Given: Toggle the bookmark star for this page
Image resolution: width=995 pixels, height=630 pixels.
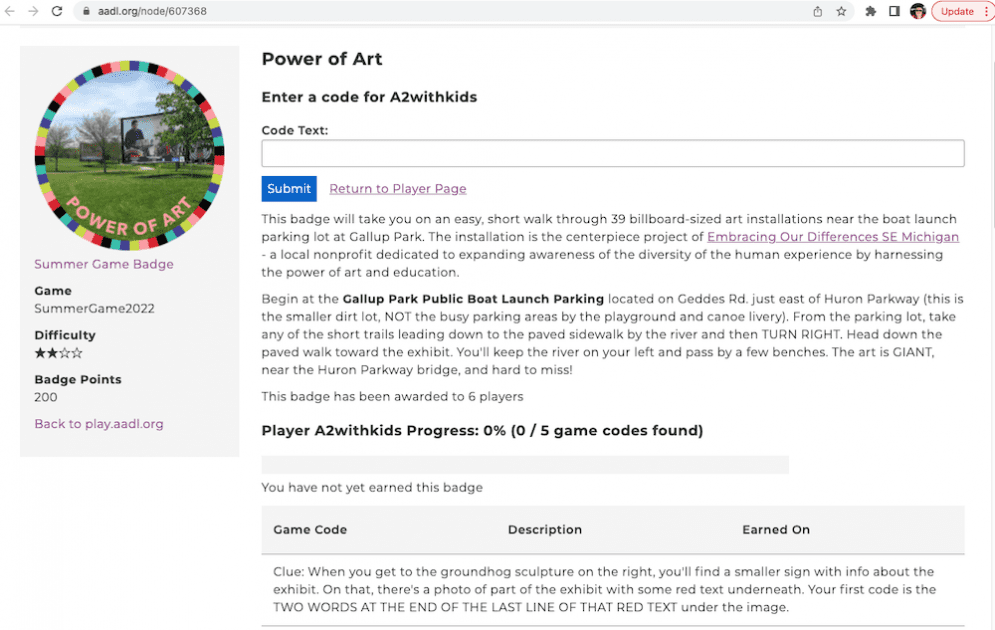Looking at the screenshot, I should click(840, 12).
